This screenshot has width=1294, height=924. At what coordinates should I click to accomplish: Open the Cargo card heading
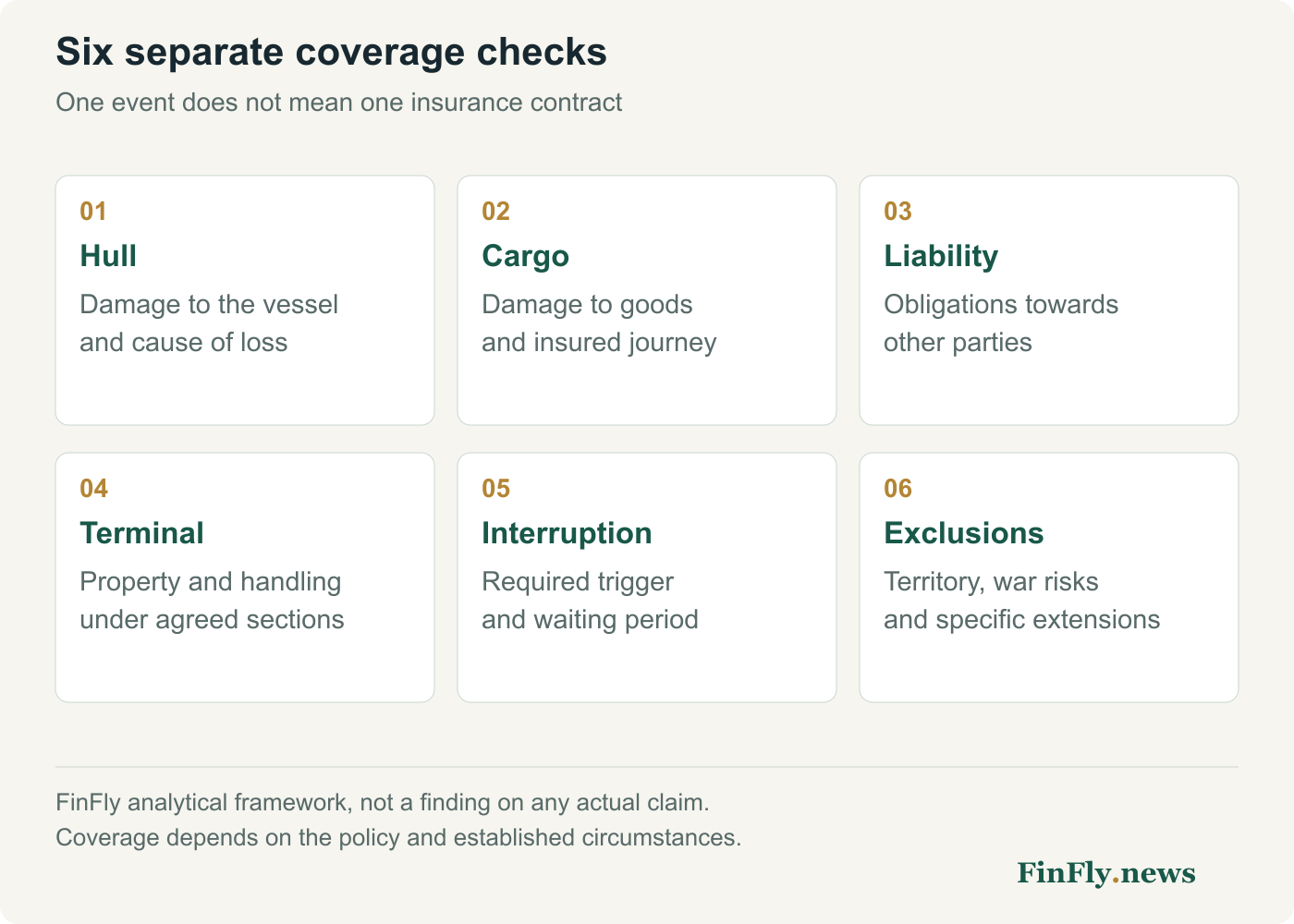click(525, 256)
